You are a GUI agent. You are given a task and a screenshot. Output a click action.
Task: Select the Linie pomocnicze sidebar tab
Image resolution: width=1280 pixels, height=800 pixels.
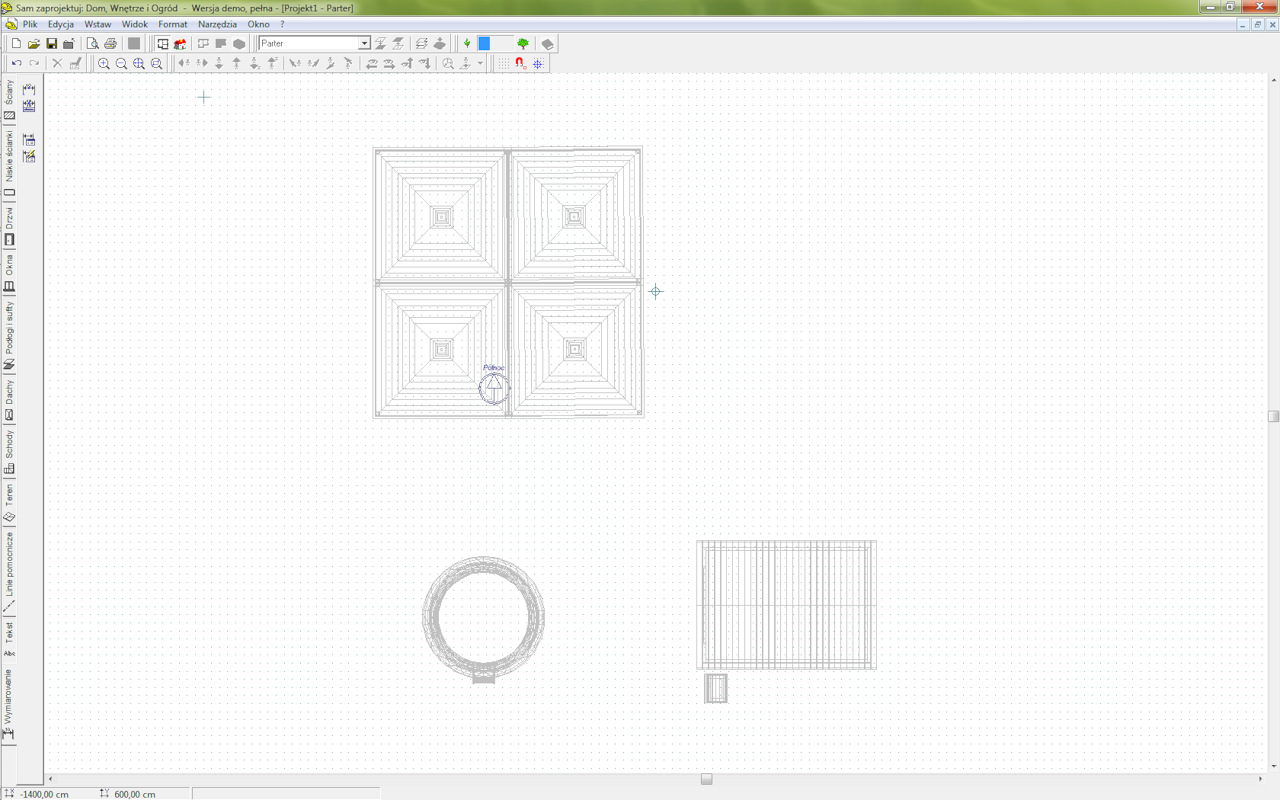click(x=9, y=572)
